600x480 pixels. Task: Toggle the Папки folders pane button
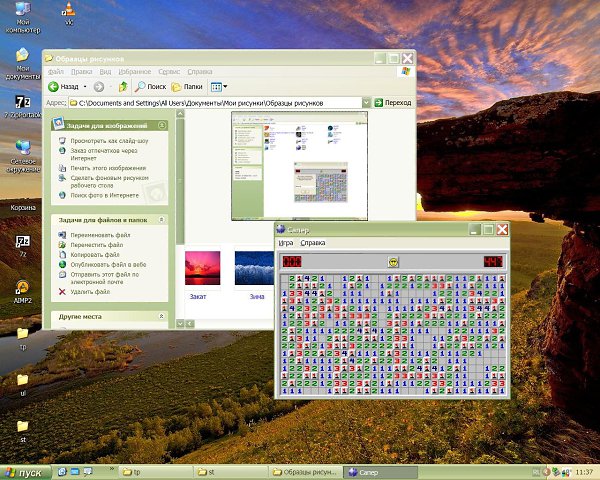[187, 87]
